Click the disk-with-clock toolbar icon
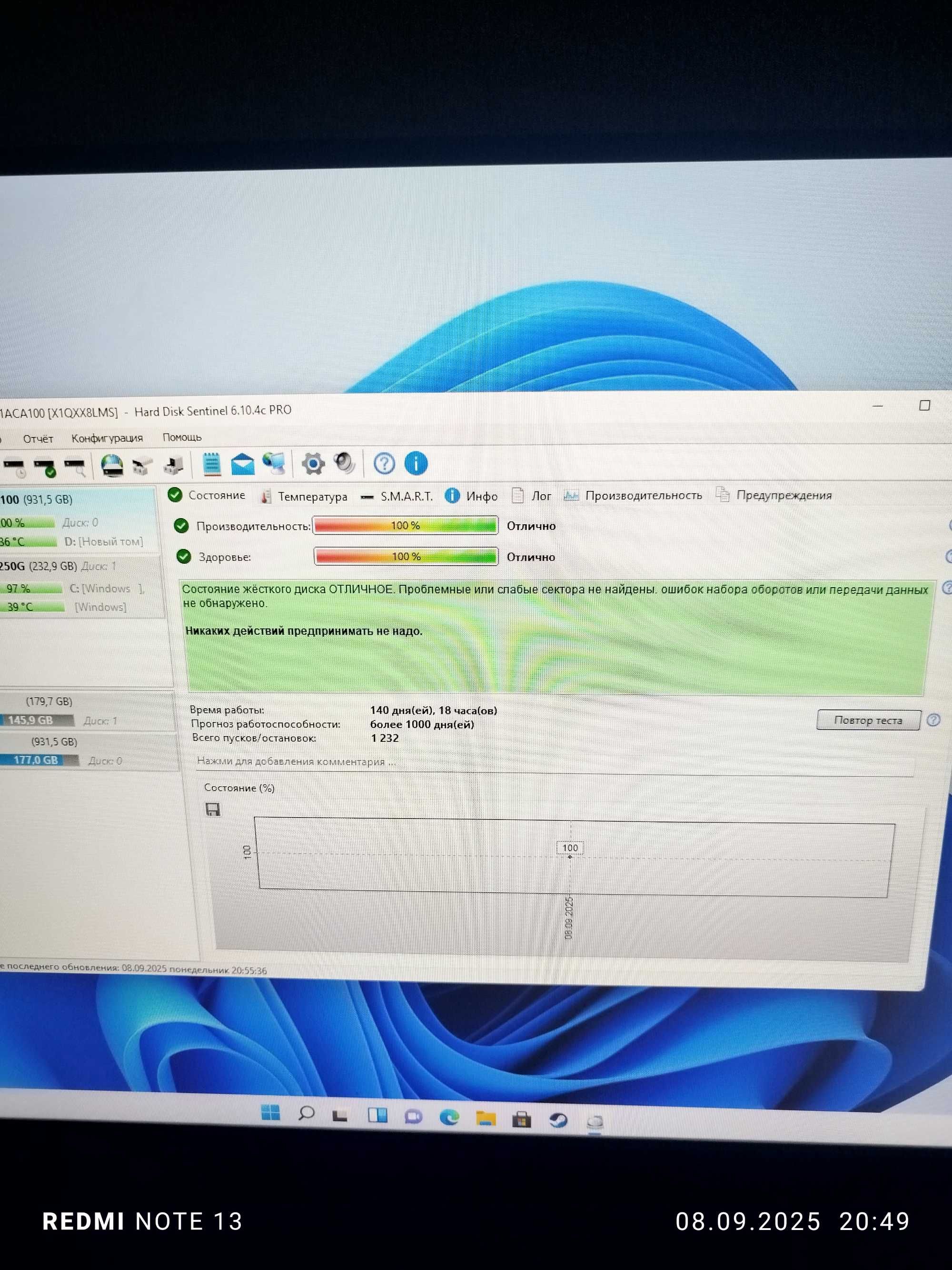Viewport: 952px width, 1270px height. (x=15, y=467)
